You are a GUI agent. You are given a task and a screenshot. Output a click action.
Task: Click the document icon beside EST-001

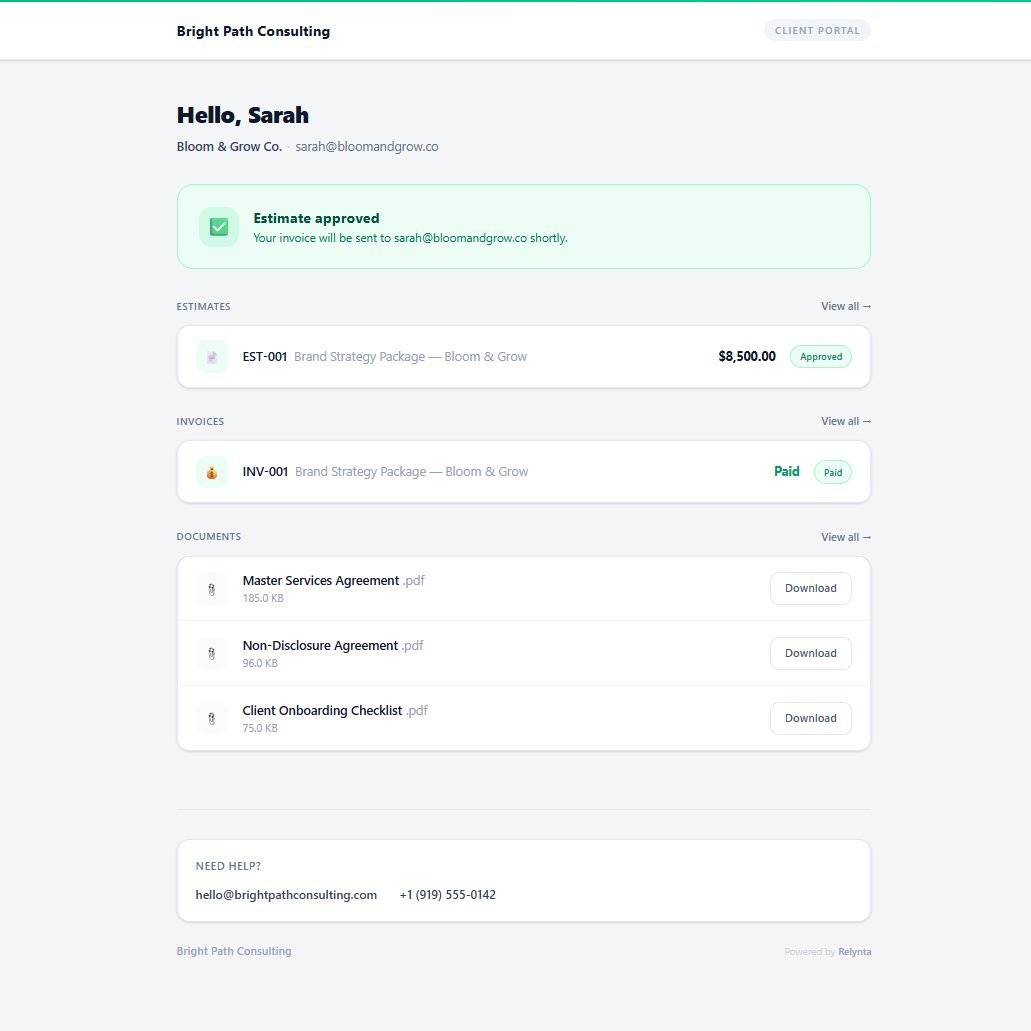tap(211, 356)
